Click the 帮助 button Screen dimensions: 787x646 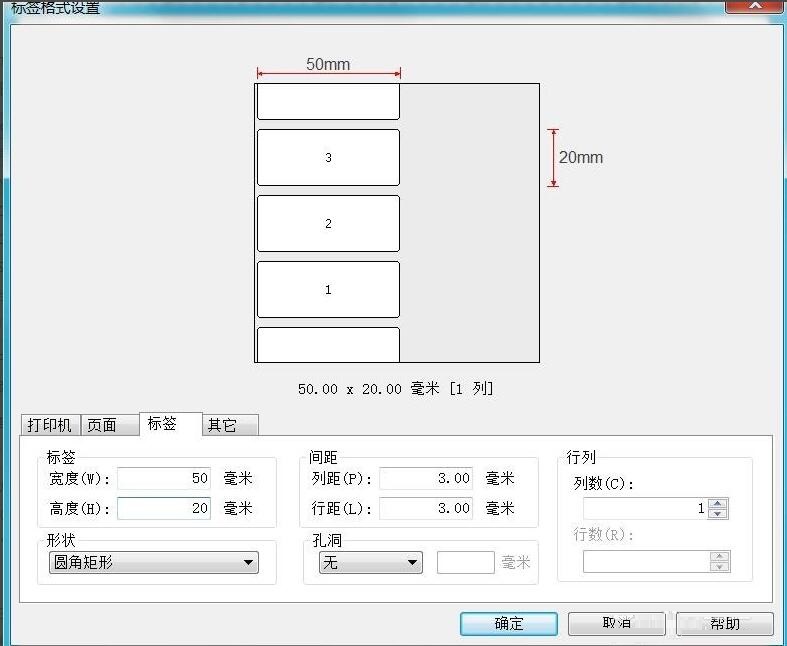click(725, 623)
